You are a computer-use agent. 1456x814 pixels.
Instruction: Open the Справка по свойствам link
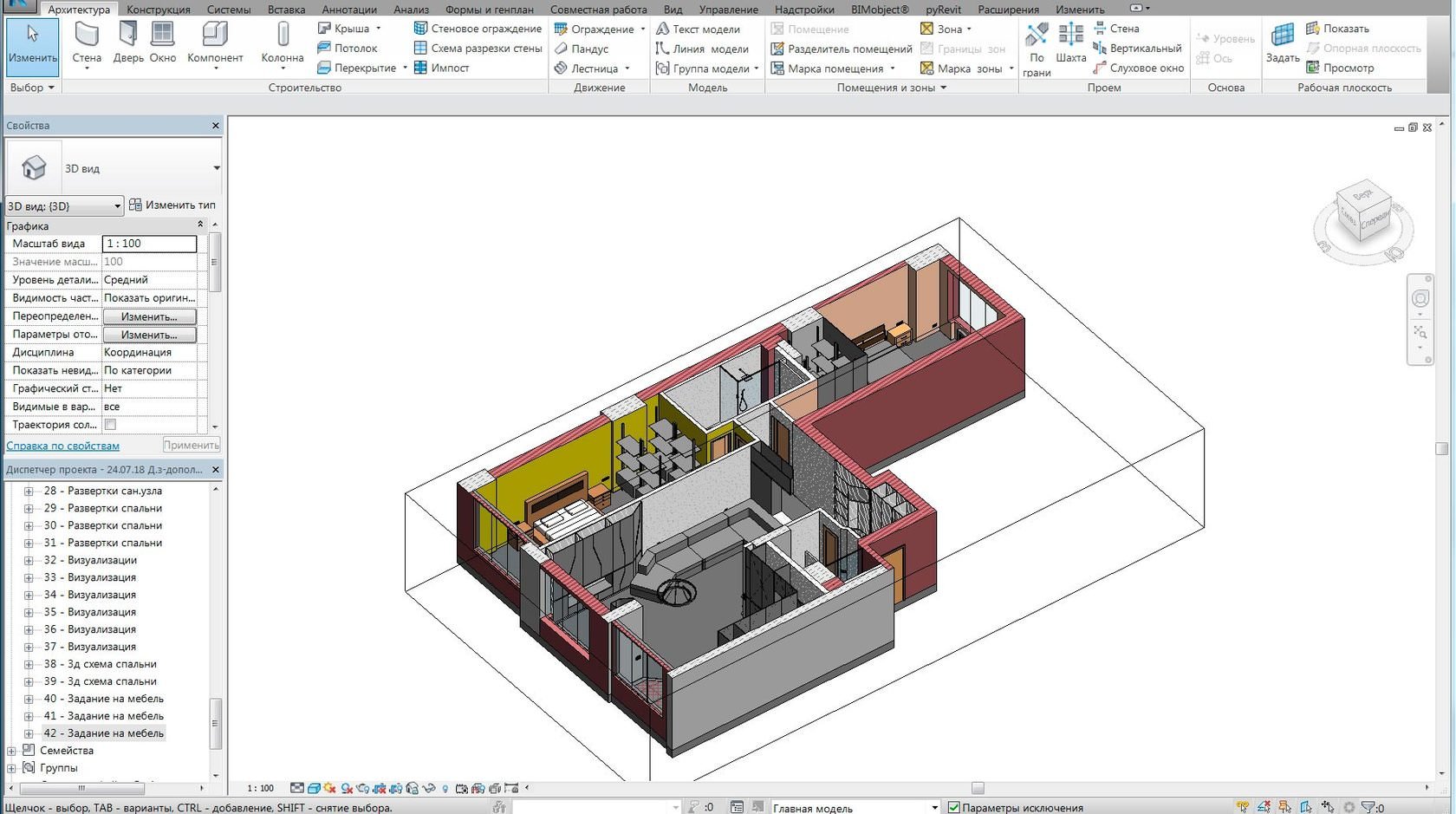[x=62, y=446]
